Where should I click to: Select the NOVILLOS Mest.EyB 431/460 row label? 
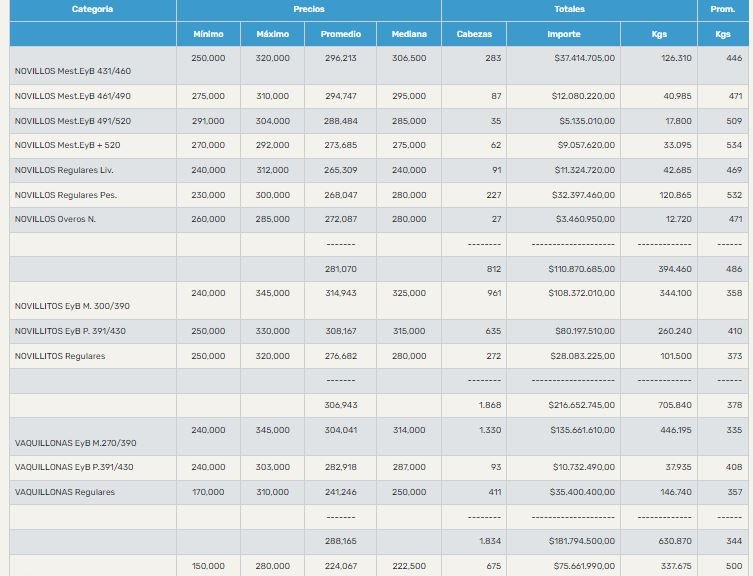pos(73,71)
